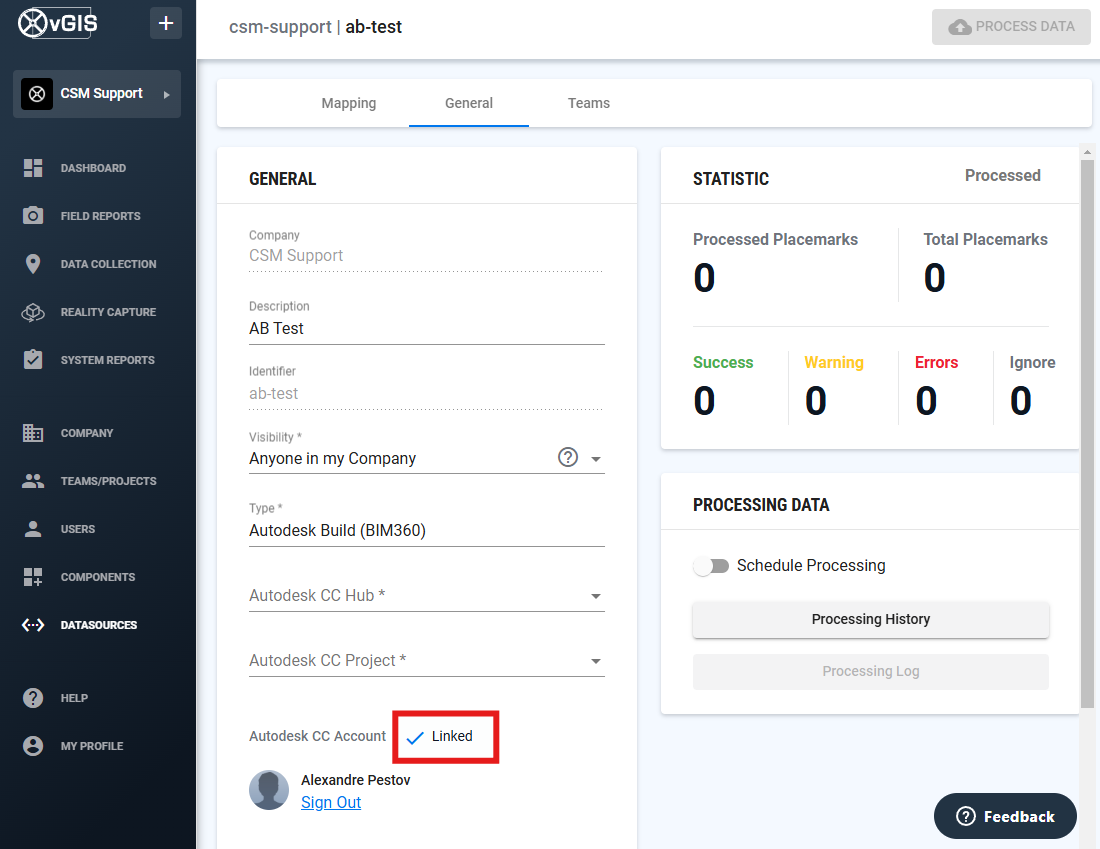Click the Total Placemarks label

(x=985, y=239)
